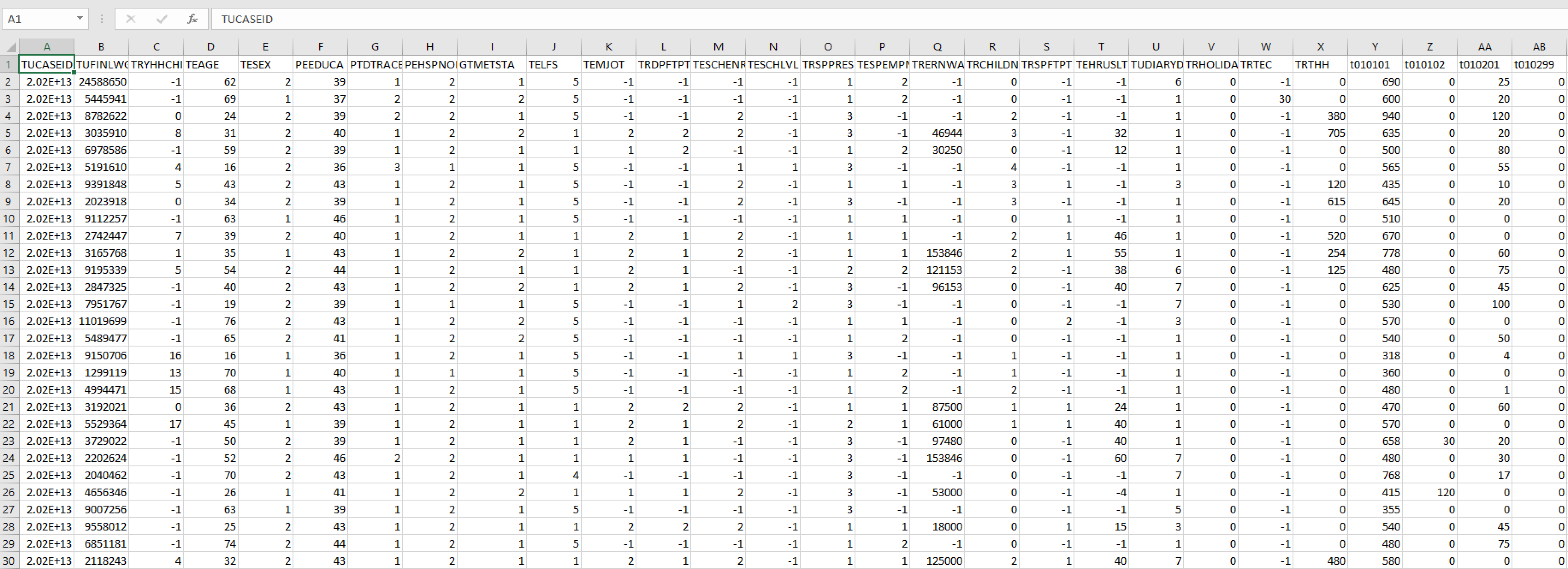
Task: Click the Select All corner triangle
Action: [x=10, y=47]
